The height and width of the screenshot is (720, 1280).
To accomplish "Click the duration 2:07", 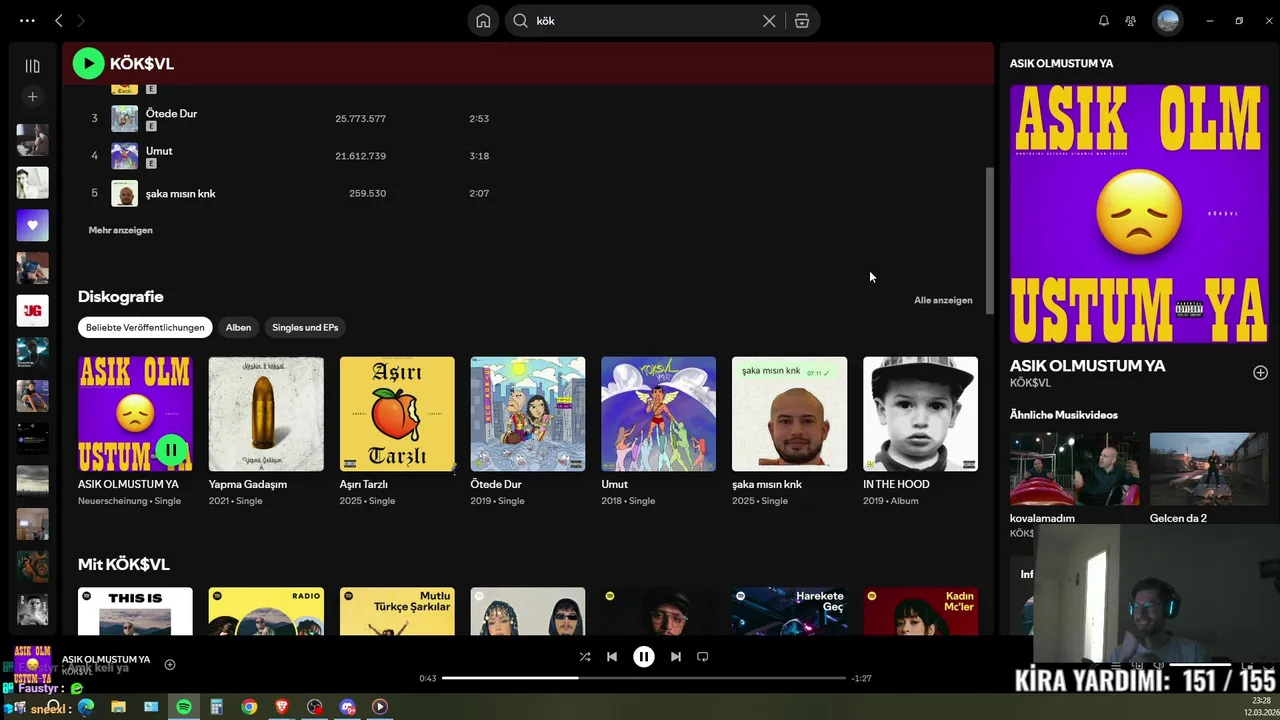I will click(x=479, y=193).
